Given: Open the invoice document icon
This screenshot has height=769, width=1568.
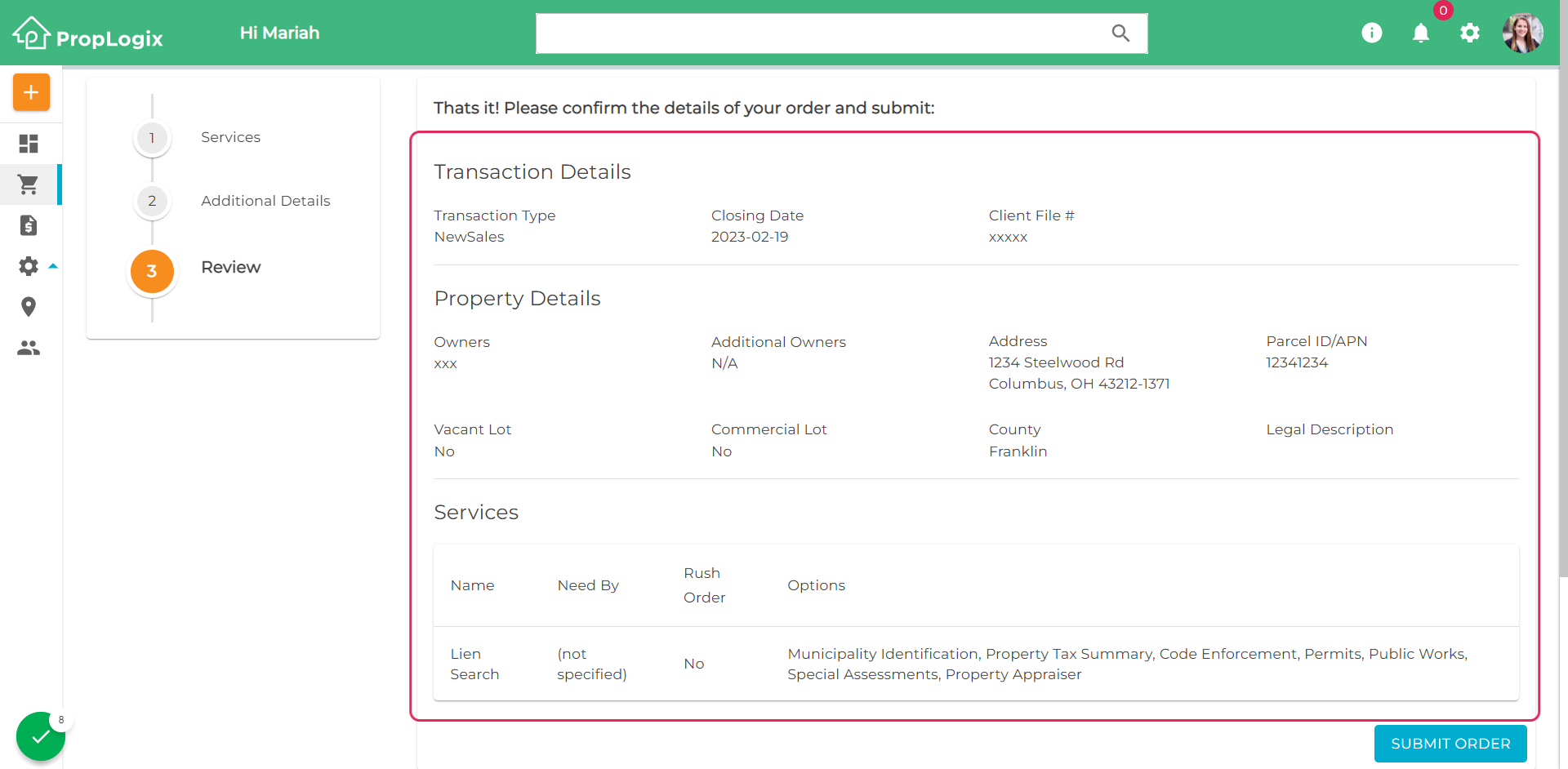Looking at the screenshot, I should point(29,225).
